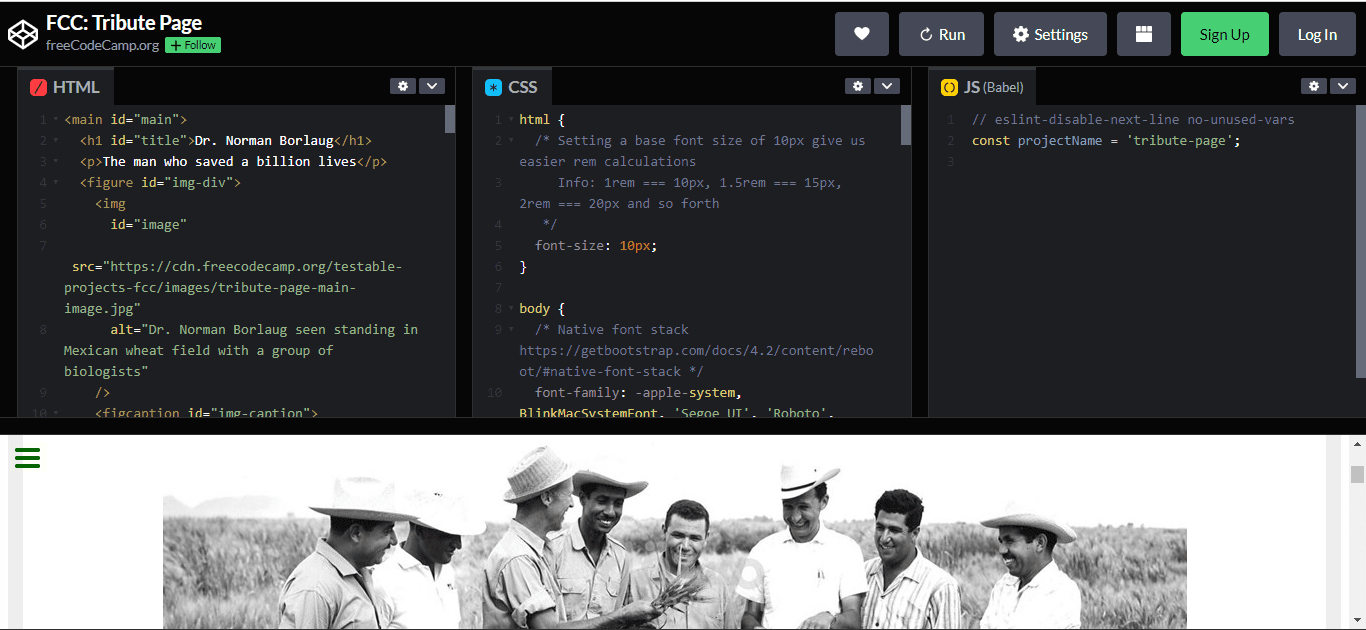The image size is (1366, 630).
Task: Expand the HTML editor dropdown chevron
Action: (432, 86)
